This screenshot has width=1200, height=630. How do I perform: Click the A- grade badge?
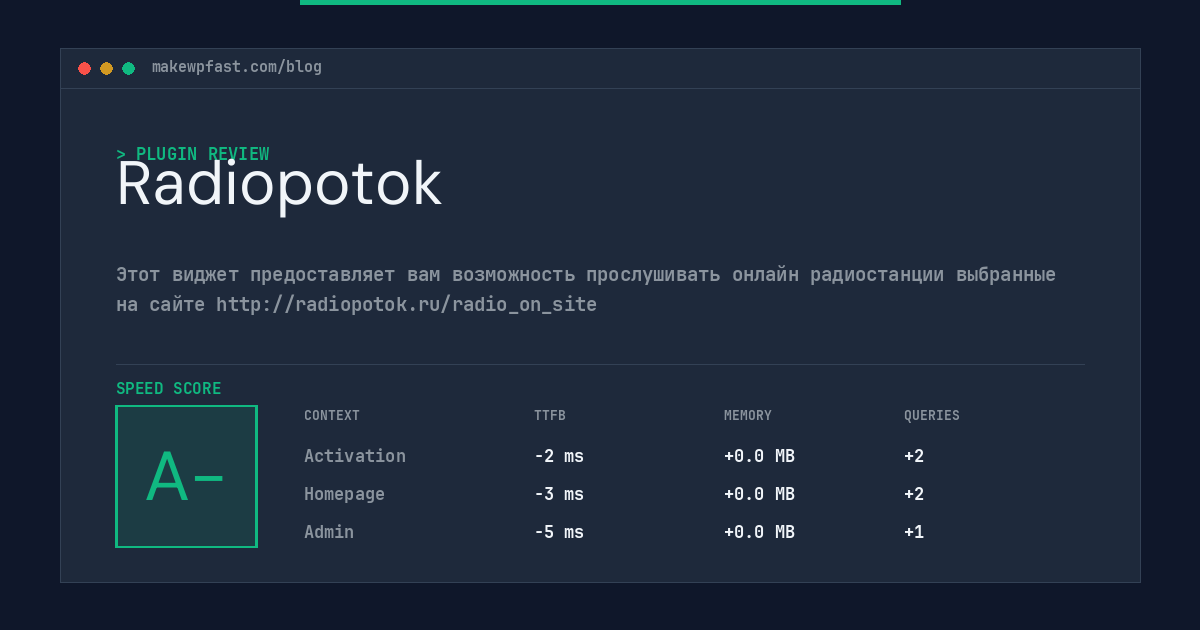tap(186, 476)
